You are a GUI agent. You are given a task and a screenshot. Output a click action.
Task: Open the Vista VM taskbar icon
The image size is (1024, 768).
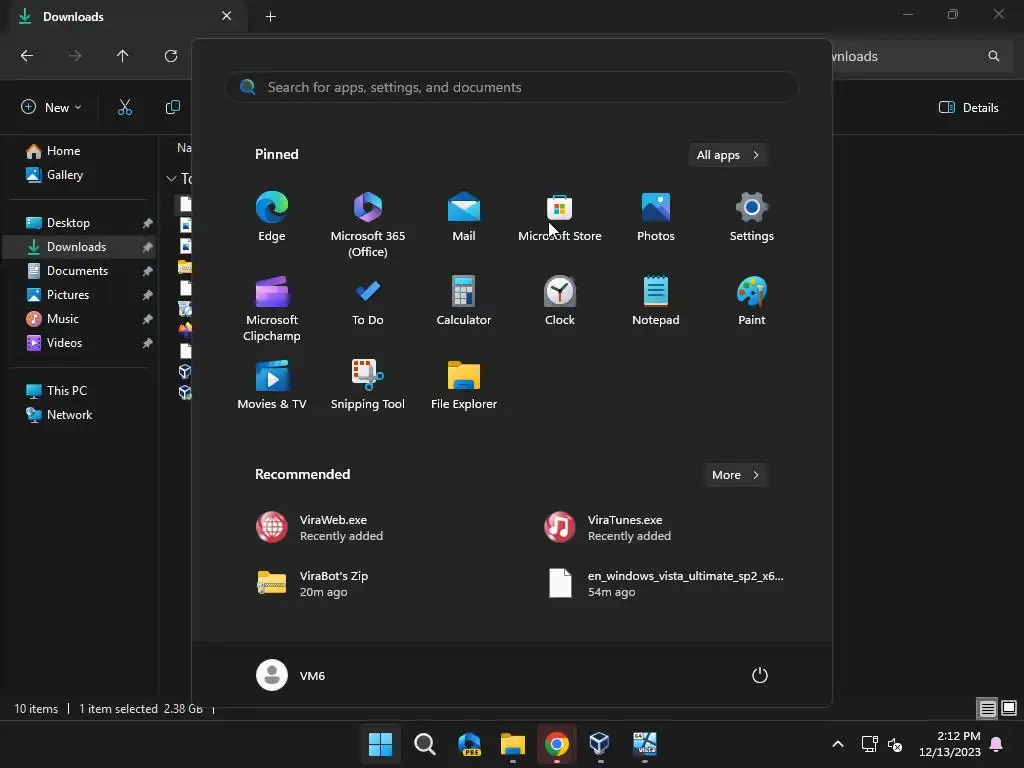[644, 744]
